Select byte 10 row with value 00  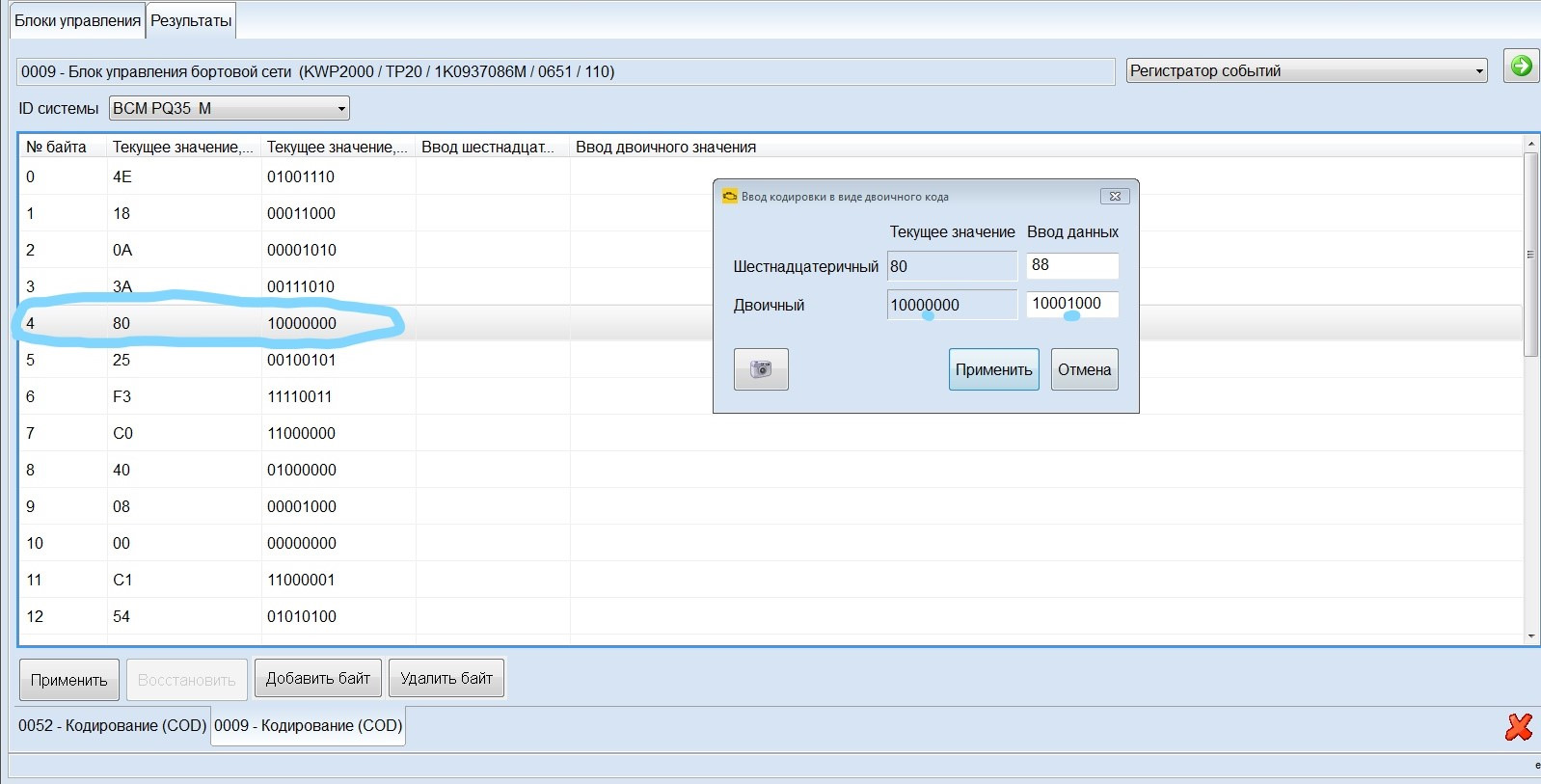pos(770,543)
